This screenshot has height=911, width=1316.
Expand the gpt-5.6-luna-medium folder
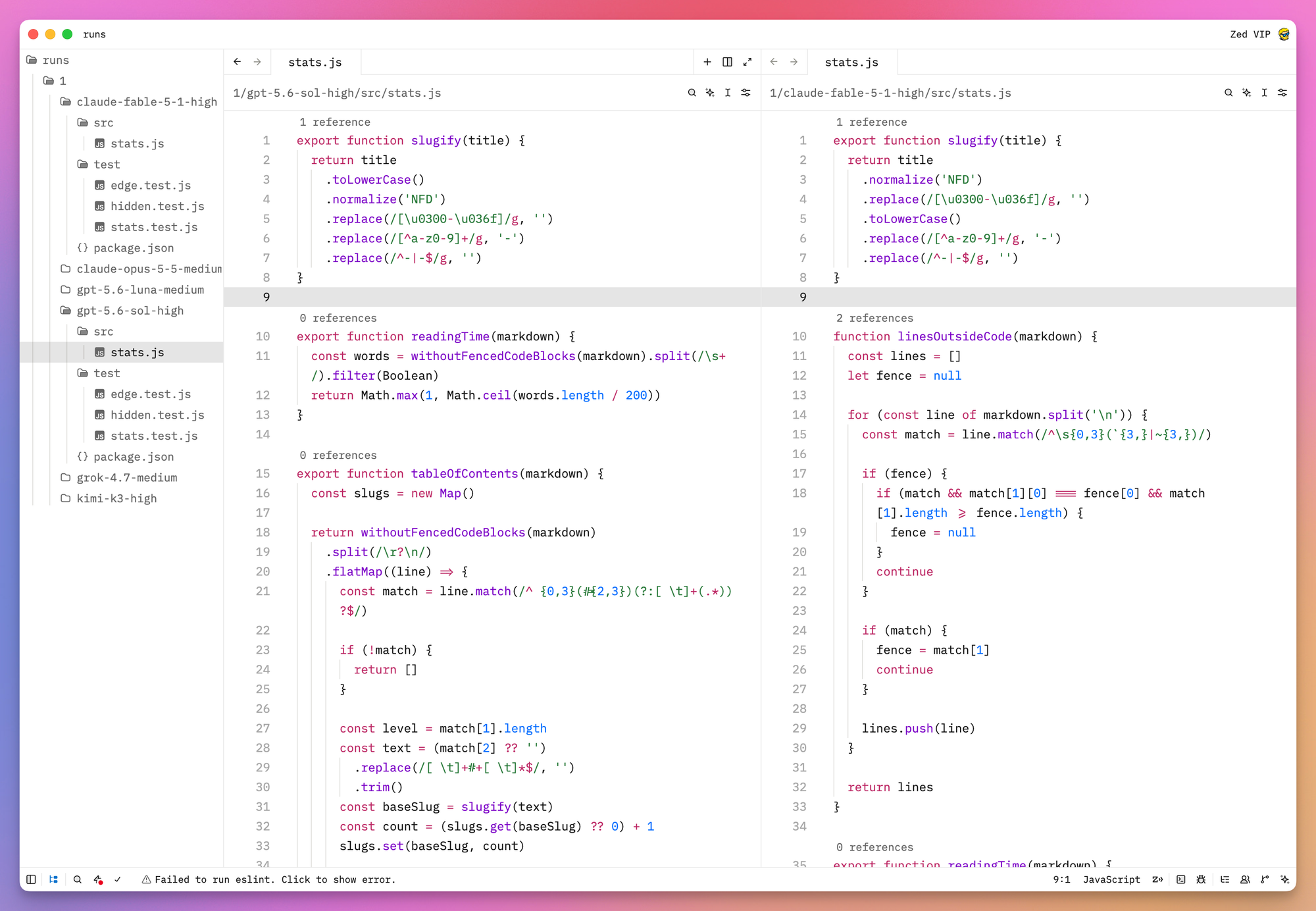tap(132, 290)
